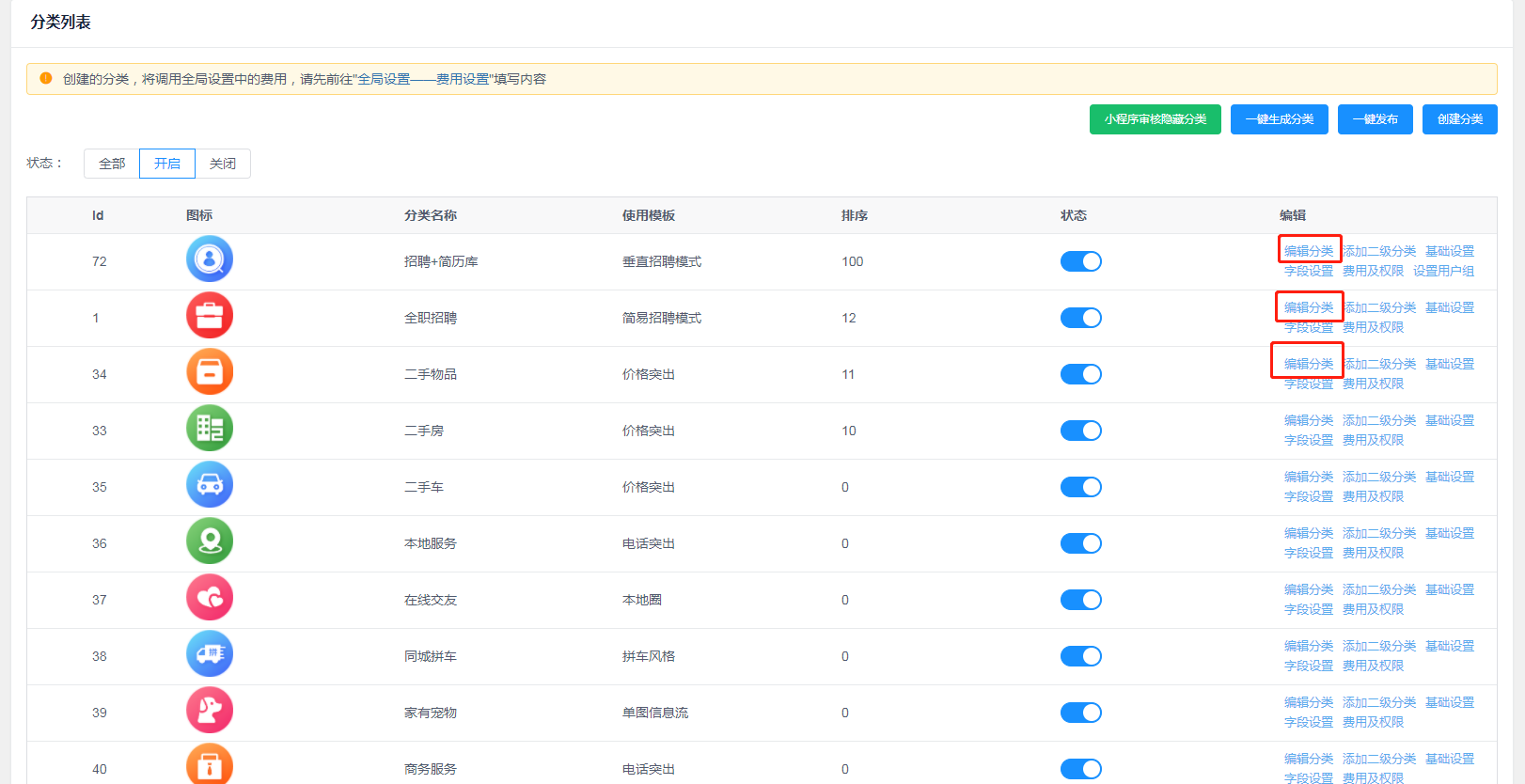
Task: Click the 本地服务 location pin icon
Action: click(x=210, y=541)
